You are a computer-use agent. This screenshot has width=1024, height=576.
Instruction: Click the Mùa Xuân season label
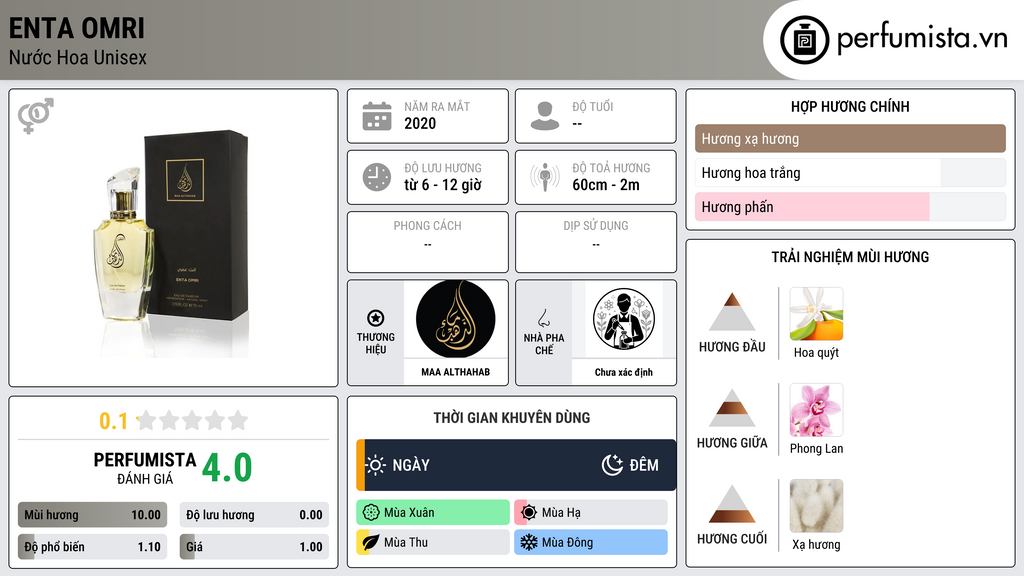click(x=409, y=513)
